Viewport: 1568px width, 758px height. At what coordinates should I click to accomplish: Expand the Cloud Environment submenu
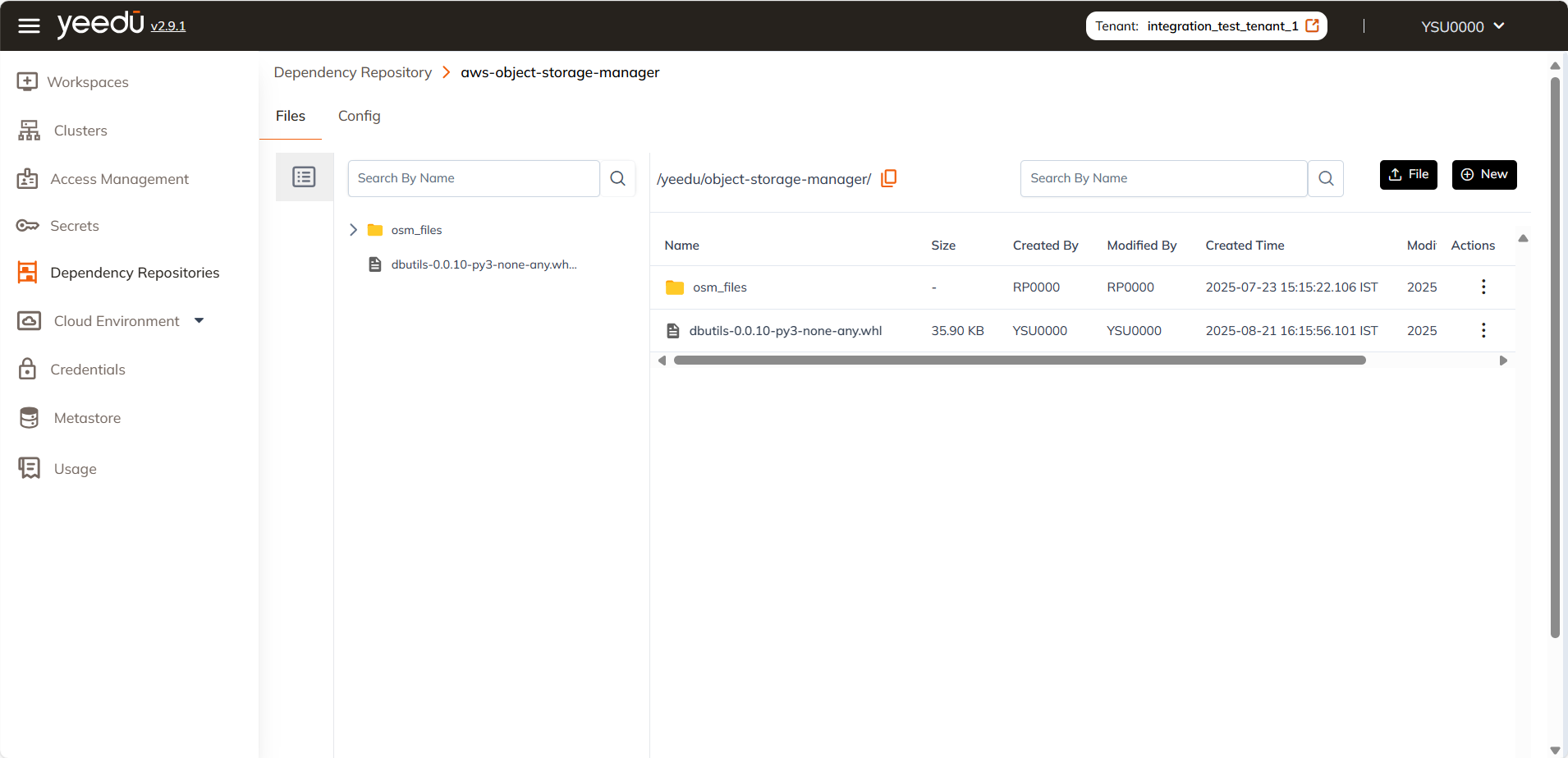tap(199, 320)
